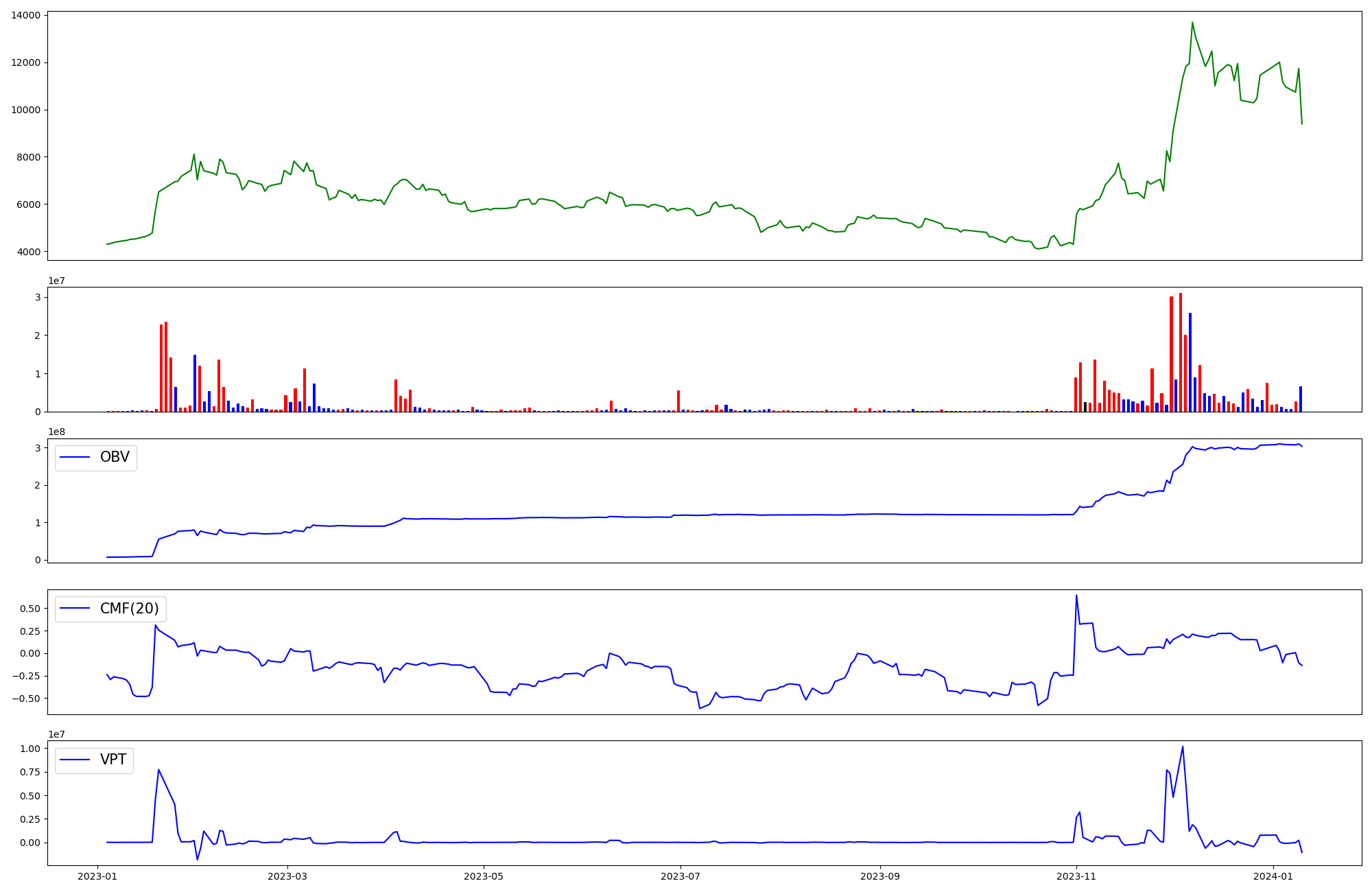This screenshot has width=1372, height=892.
Task: Click the 14000 price axis tick label
Action: (25, 15)
